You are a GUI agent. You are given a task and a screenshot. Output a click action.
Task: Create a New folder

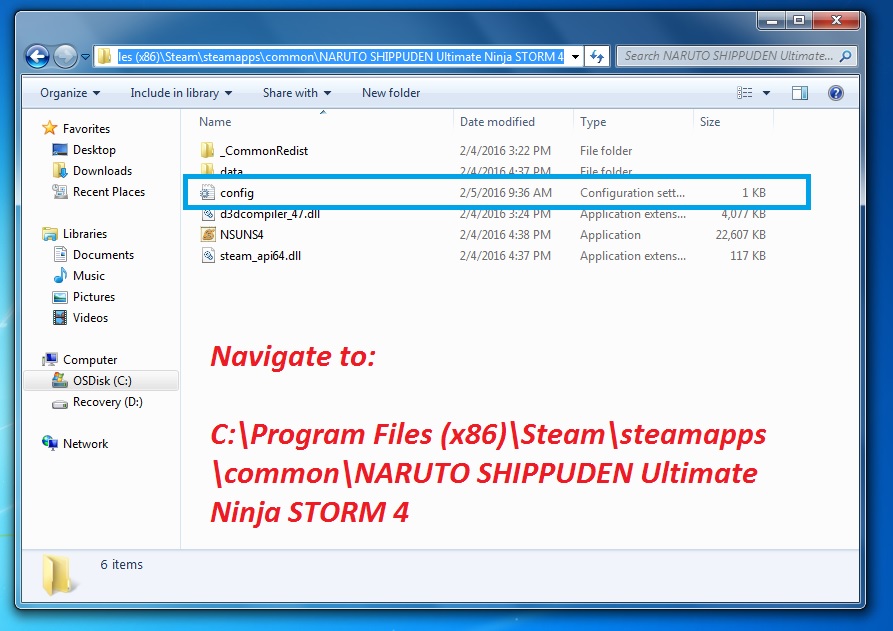coord(391,93)
